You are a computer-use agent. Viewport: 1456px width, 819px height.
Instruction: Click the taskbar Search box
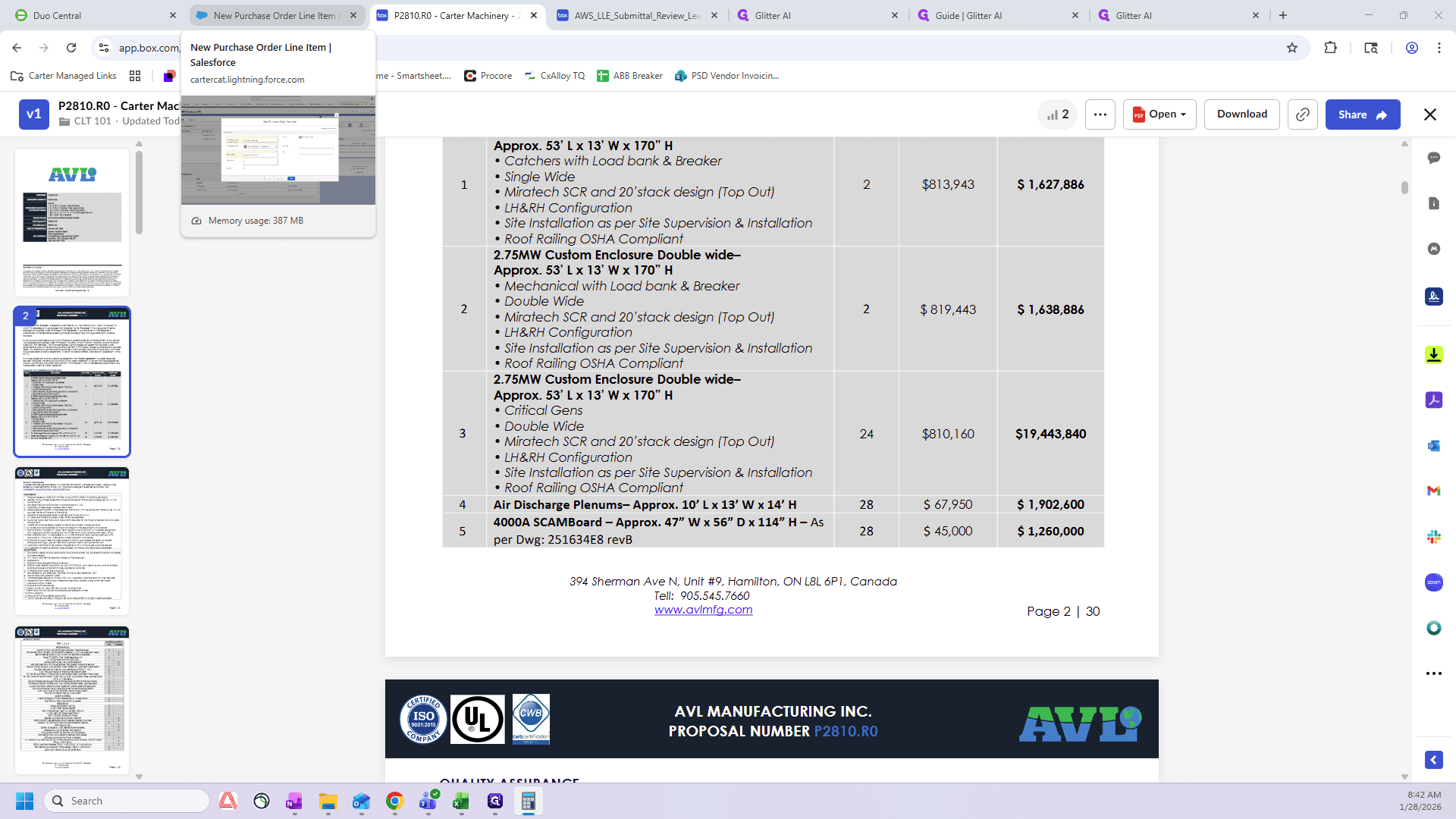click(127, 801)
